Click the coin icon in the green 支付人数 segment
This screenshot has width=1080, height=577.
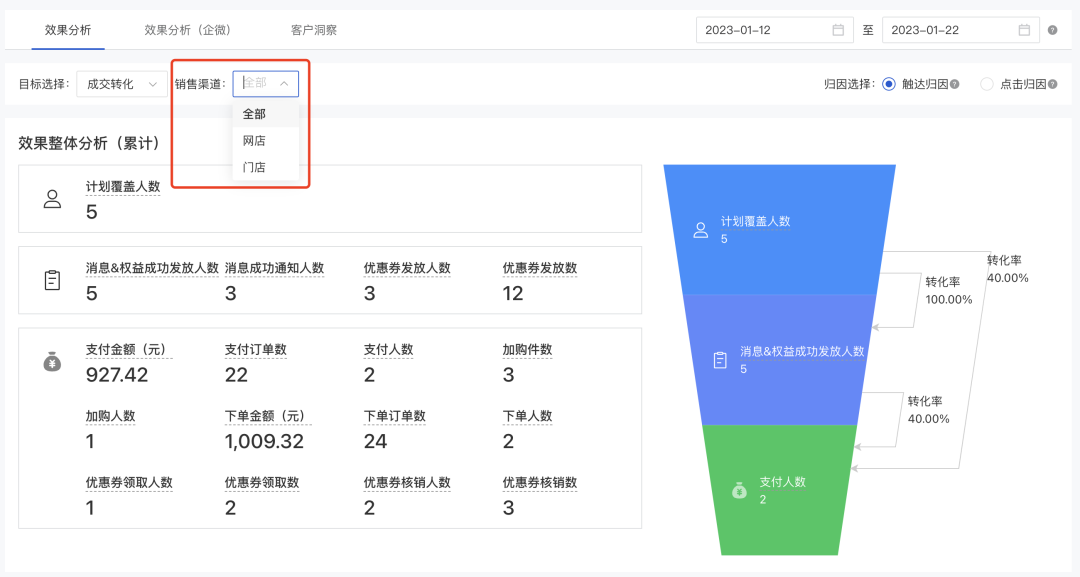click(739, 490)
